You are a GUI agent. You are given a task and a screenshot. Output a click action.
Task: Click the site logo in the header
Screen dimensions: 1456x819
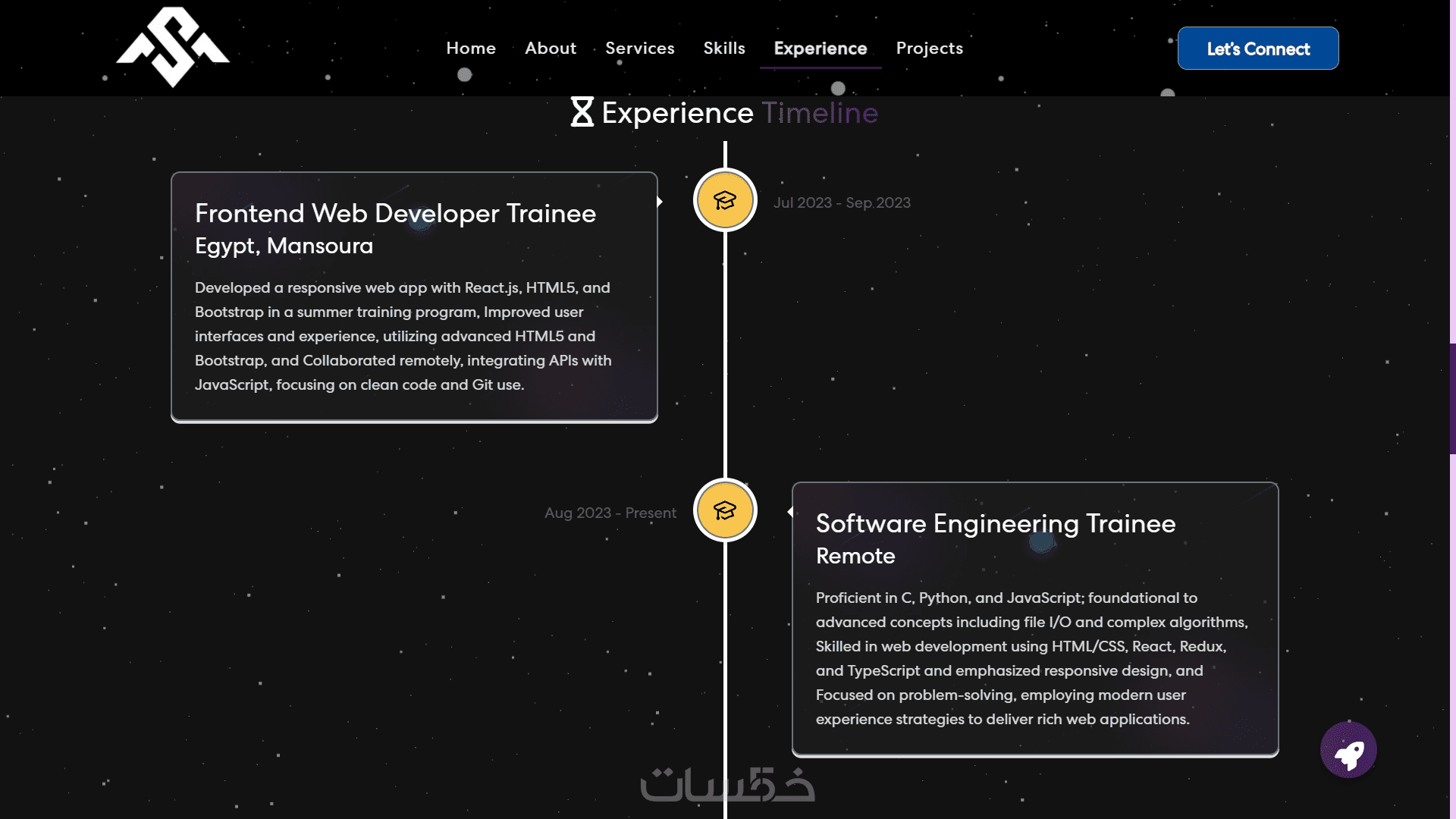173,47
